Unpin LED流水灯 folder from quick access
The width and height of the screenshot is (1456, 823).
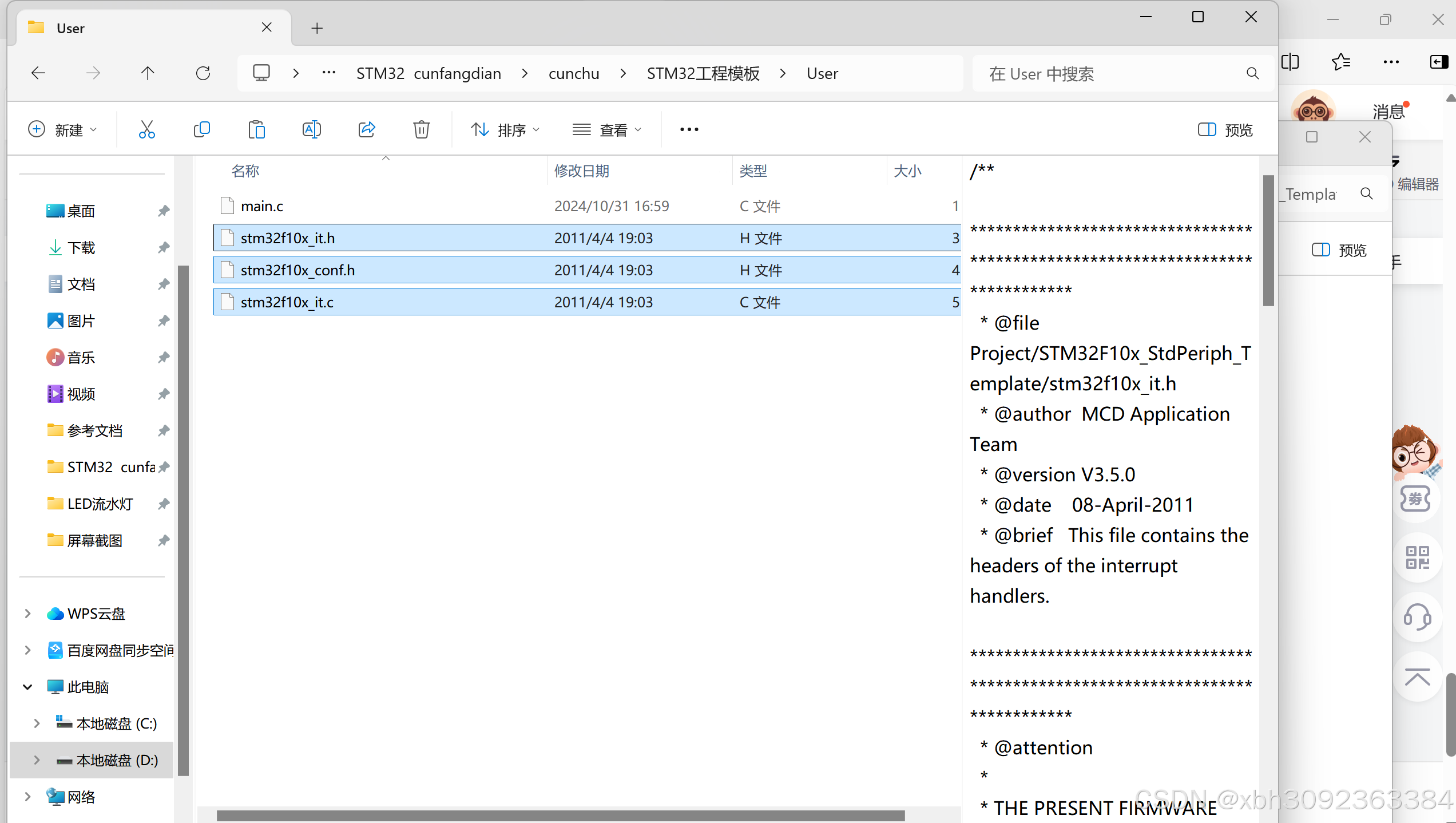tap(164, 504)
